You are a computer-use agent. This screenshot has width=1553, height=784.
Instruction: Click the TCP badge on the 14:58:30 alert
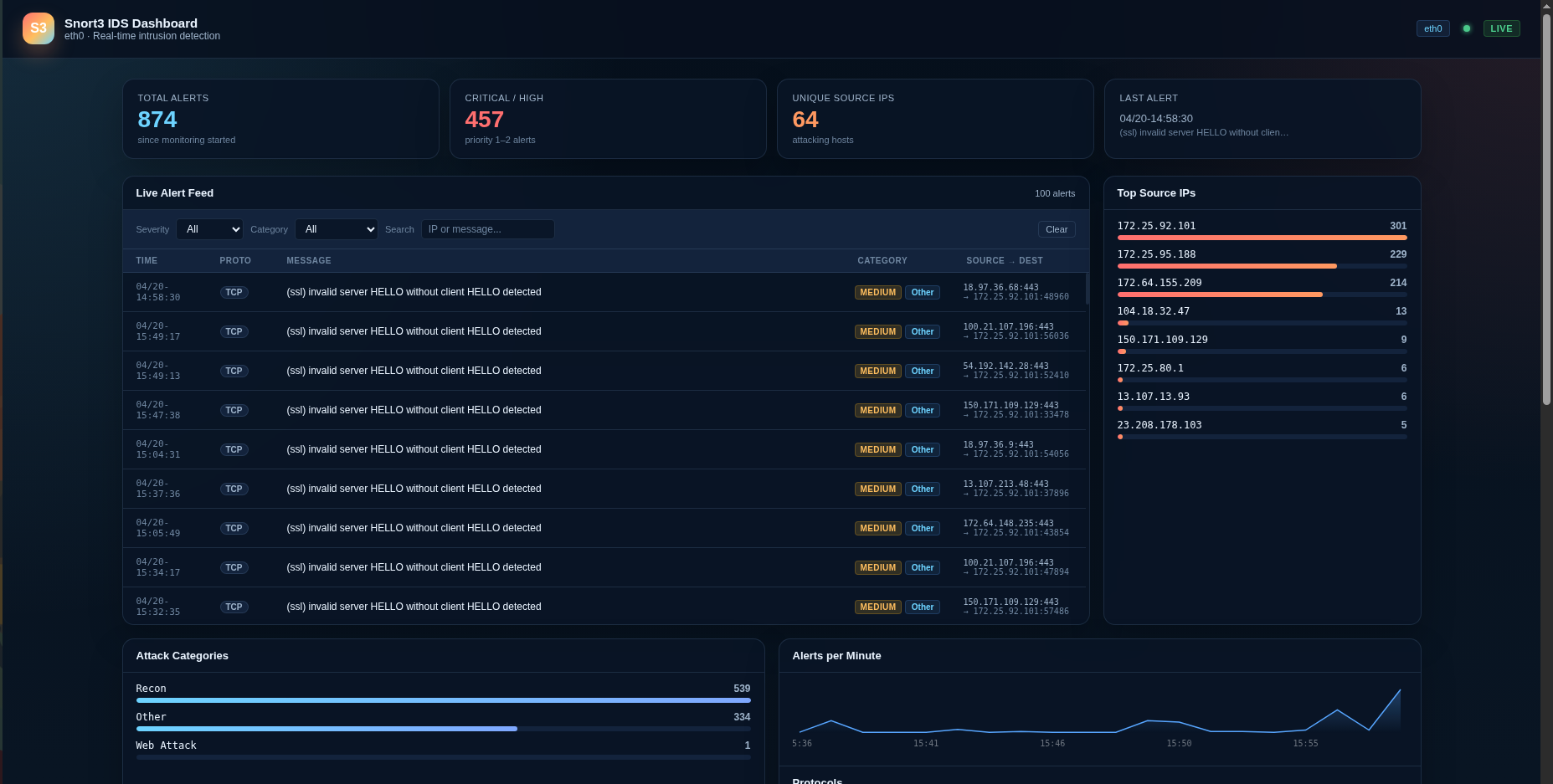pos(234,292)
